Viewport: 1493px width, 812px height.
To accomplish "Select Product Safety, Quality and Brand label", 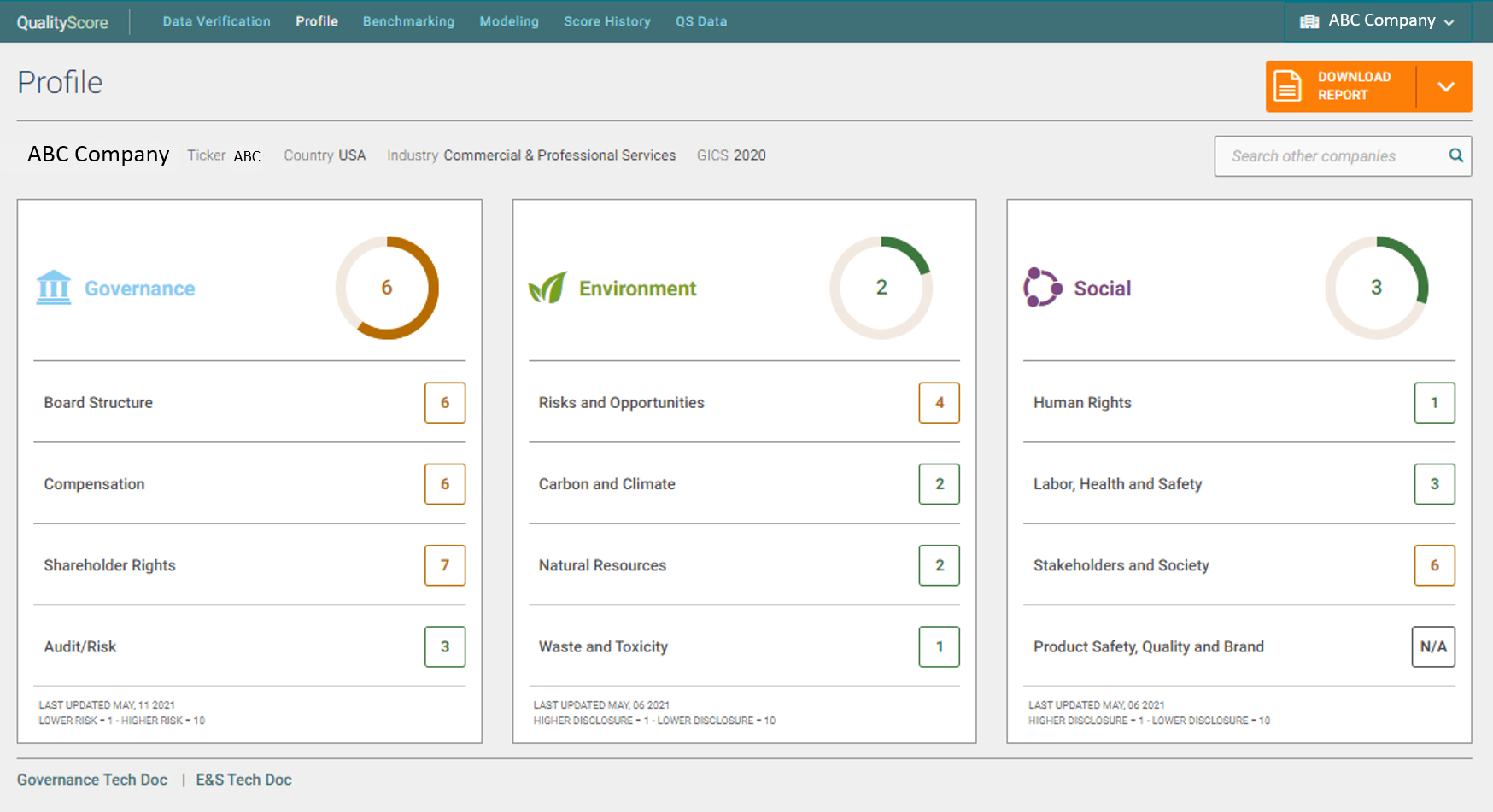I will pos(1149,646).
